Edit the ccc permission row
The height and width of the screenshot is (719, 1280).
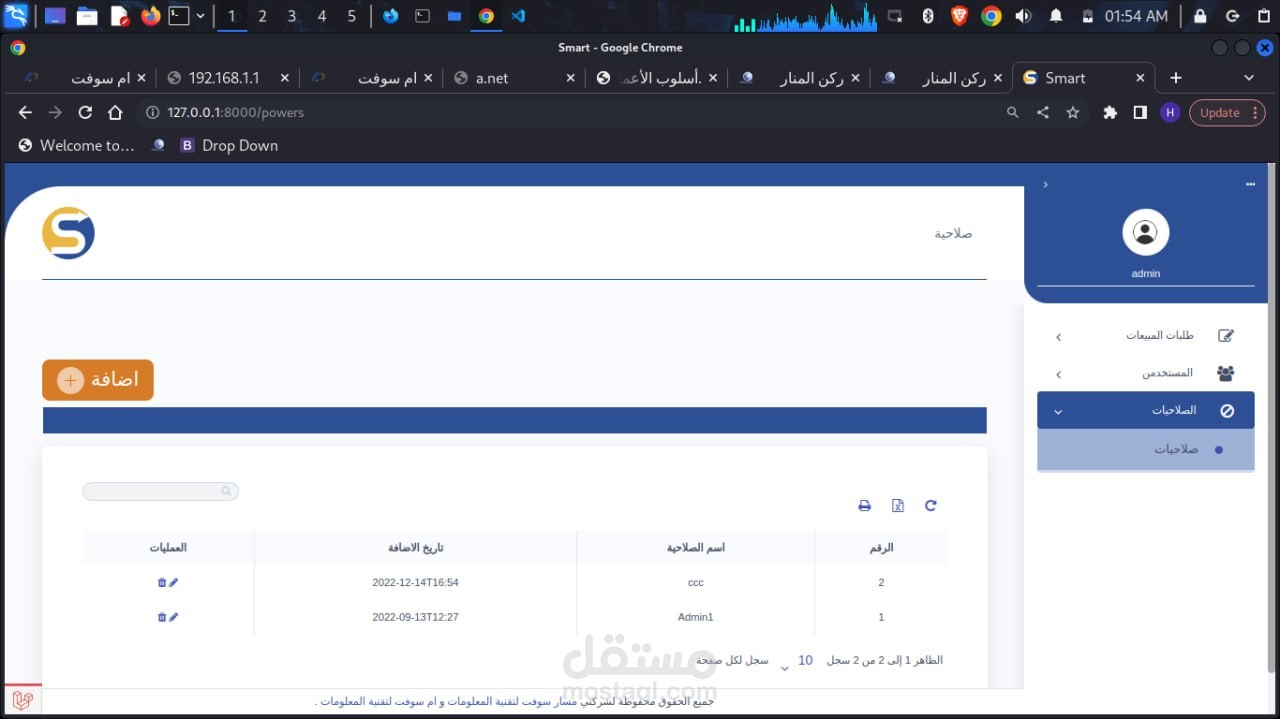point(174,582)
